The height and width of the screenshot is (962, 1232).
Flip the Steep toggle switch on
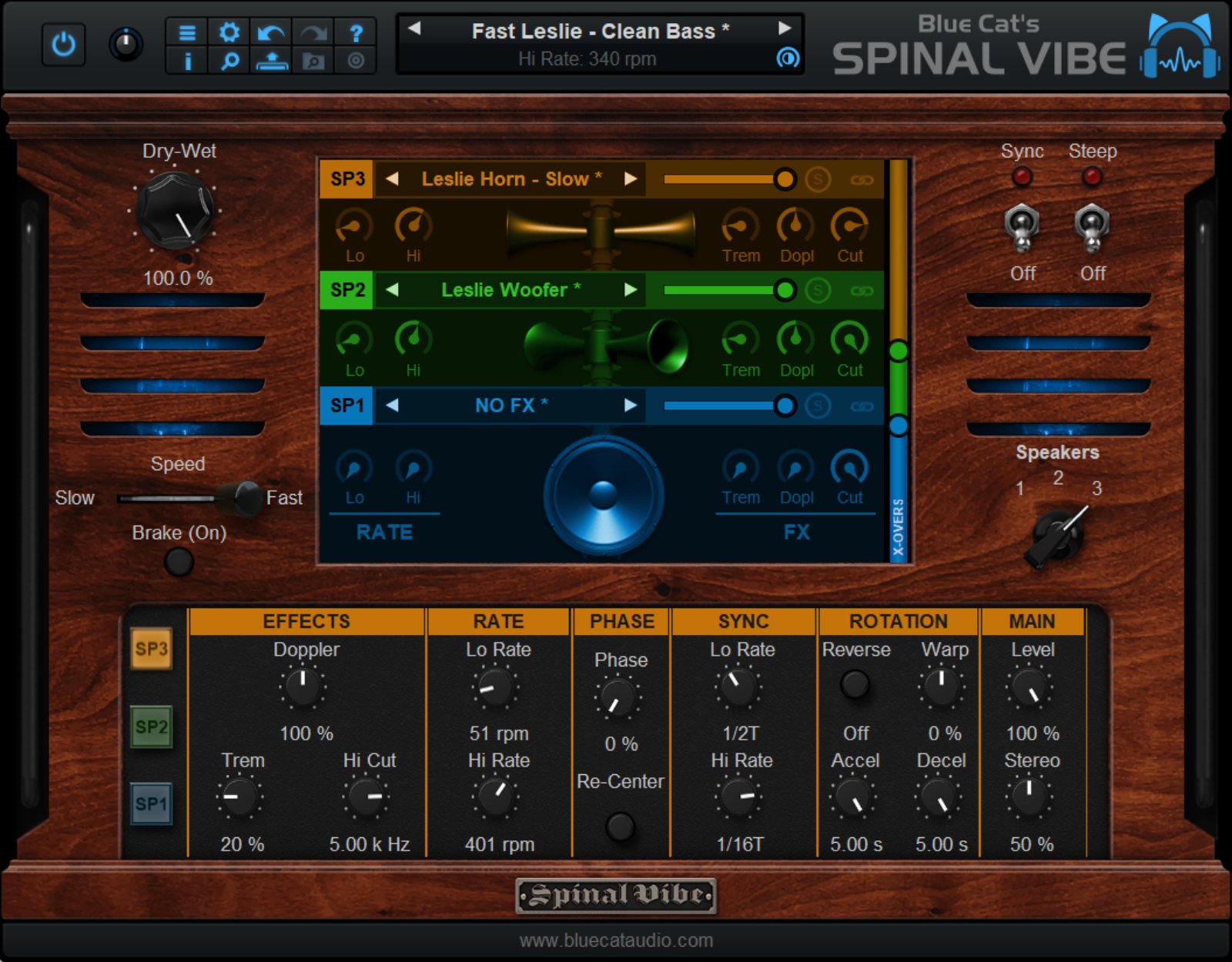pos(1093,227)
